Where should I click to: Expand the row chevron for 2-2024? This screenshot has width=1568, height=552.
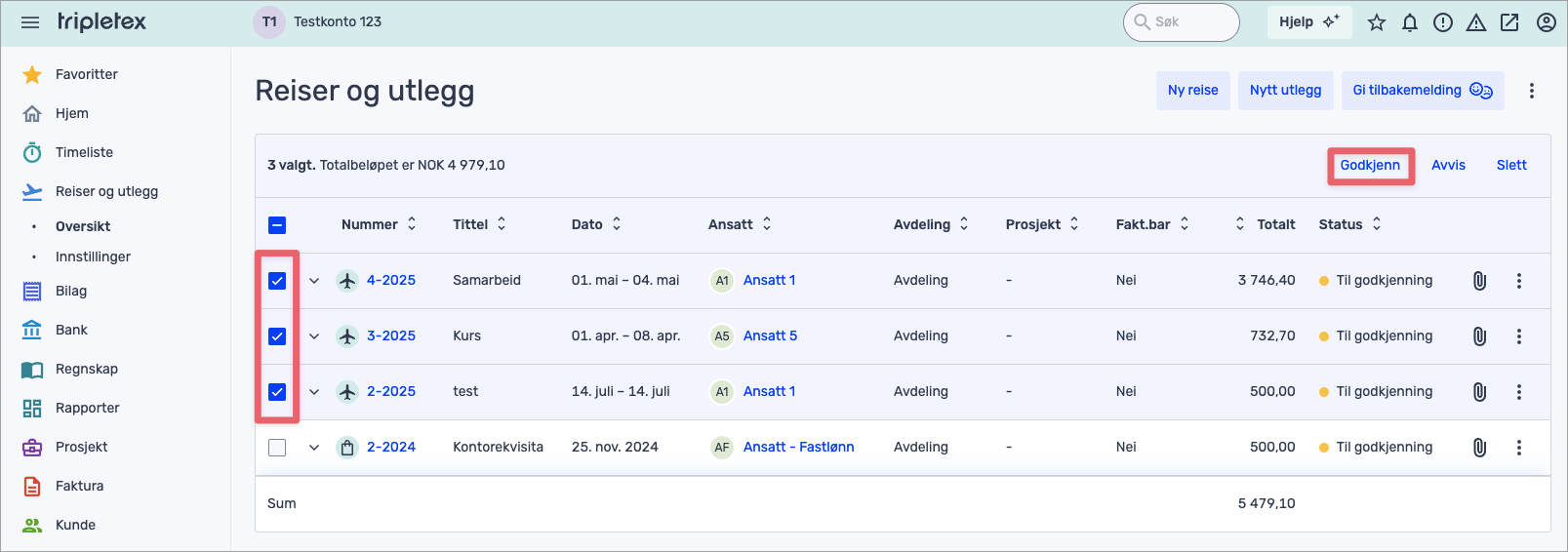pos(314,448)
